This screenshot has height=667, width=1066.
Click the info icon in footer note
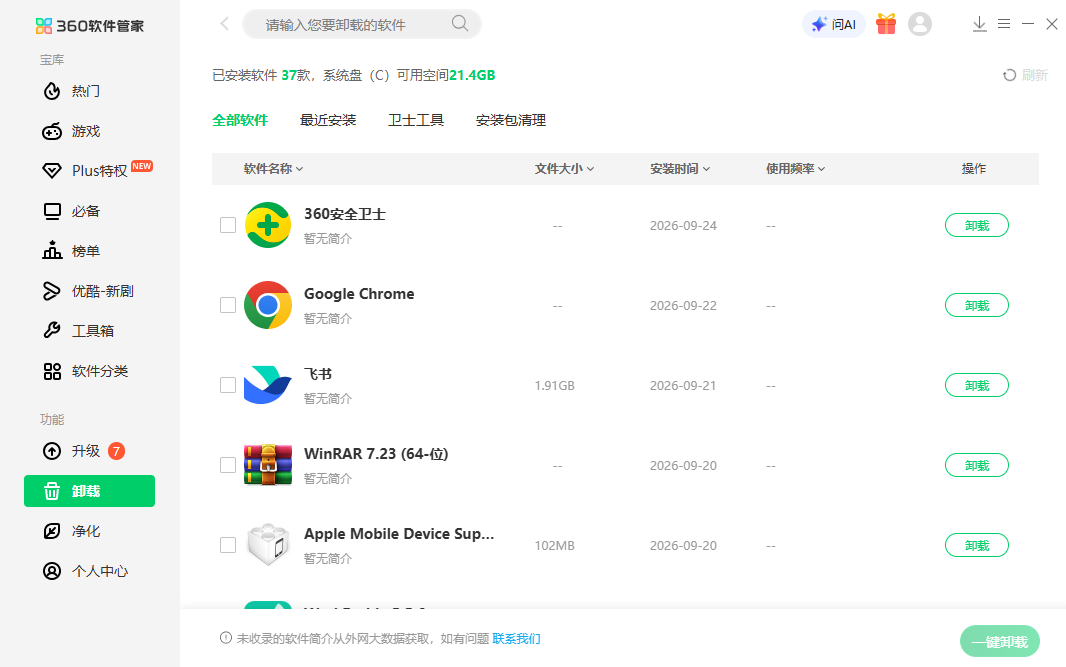pyautogui.click(x=226, y=638)
